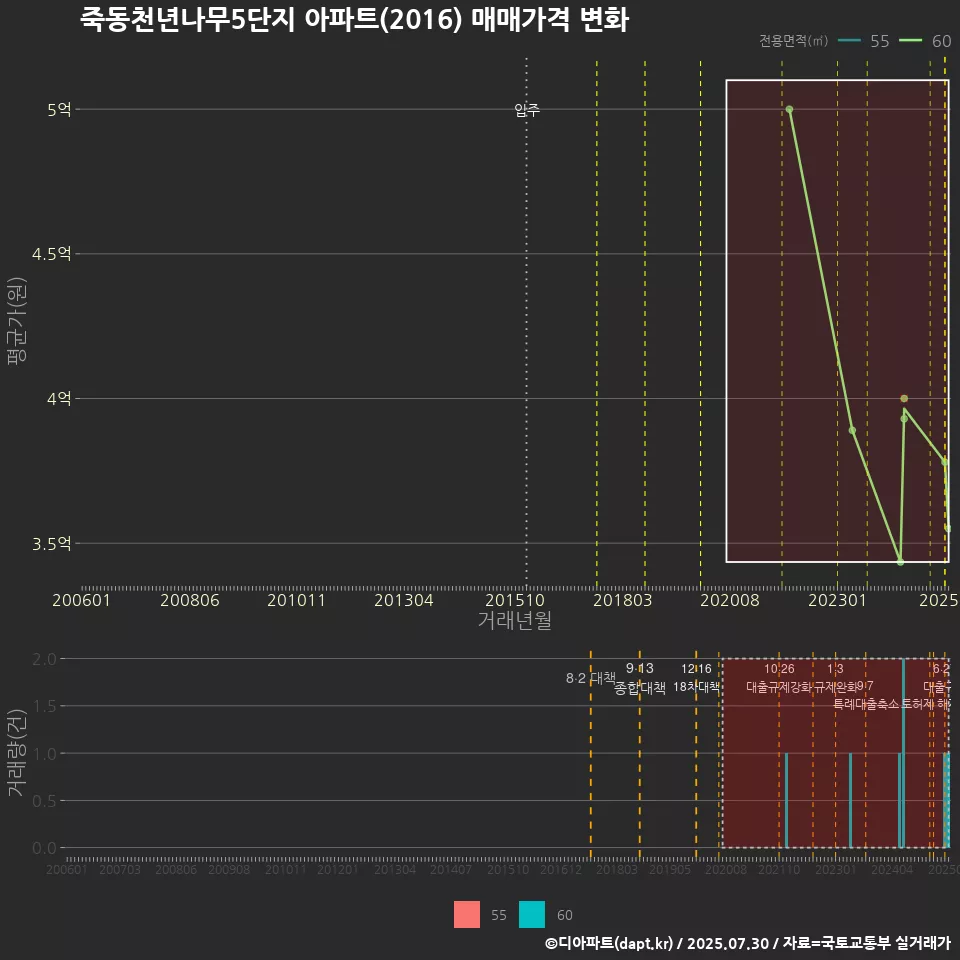Click the 10·26 대출규제강화 policy marker label
The image size is (960, 960).
pyautogui.click(x=779, y=678)
